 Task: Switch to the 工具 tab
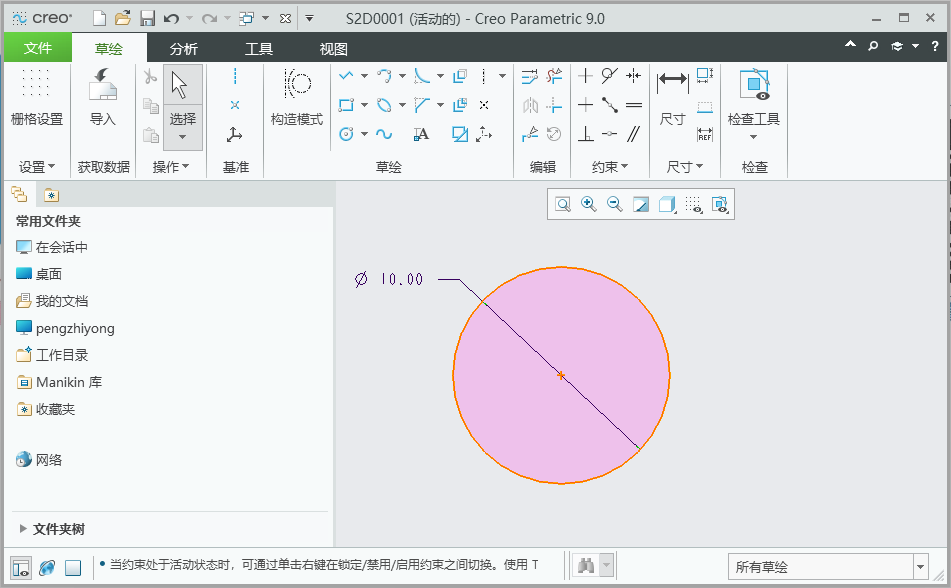[259, 49]
